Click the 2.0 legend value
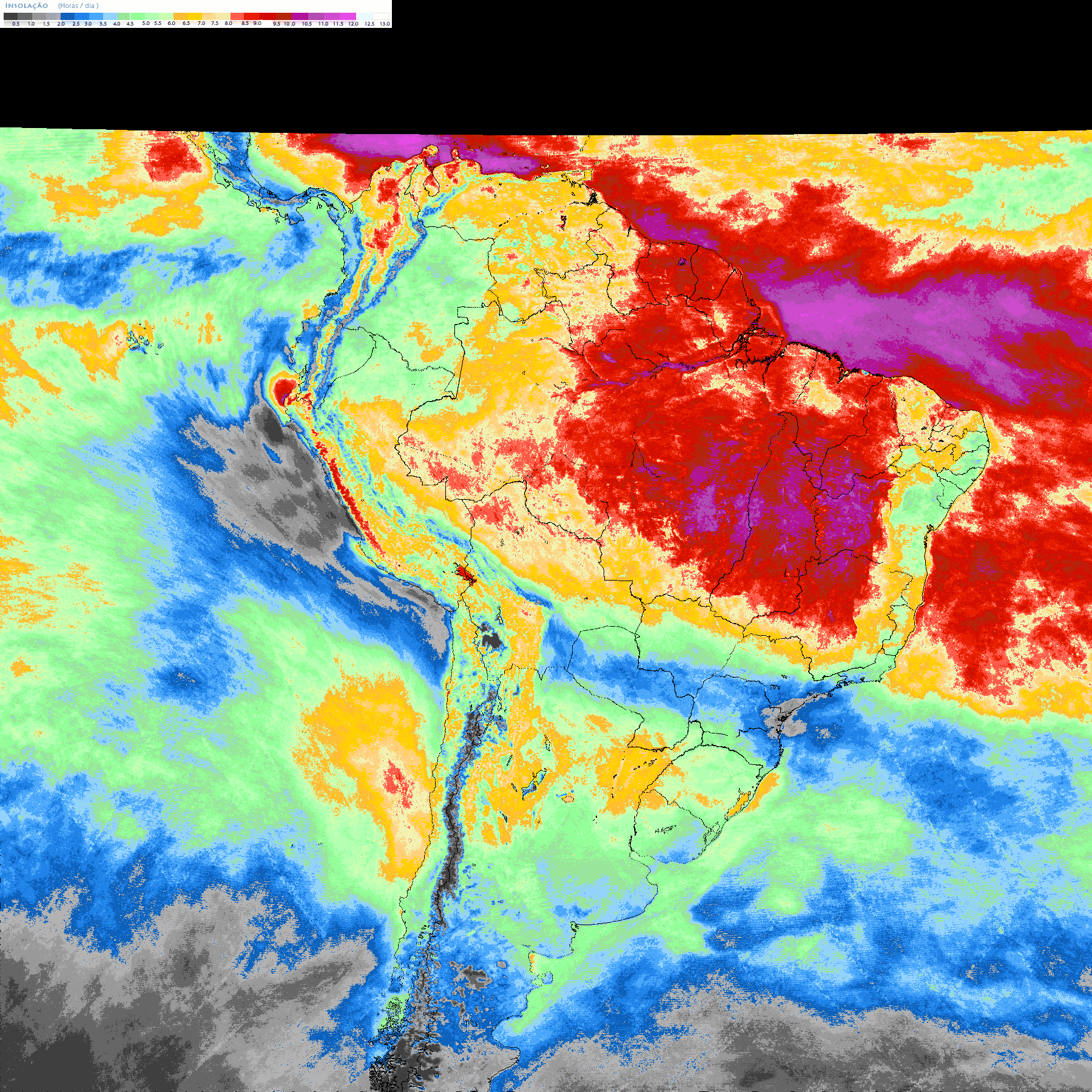This screenshot has height=1092, width=1092. click(x=61, y=24)
